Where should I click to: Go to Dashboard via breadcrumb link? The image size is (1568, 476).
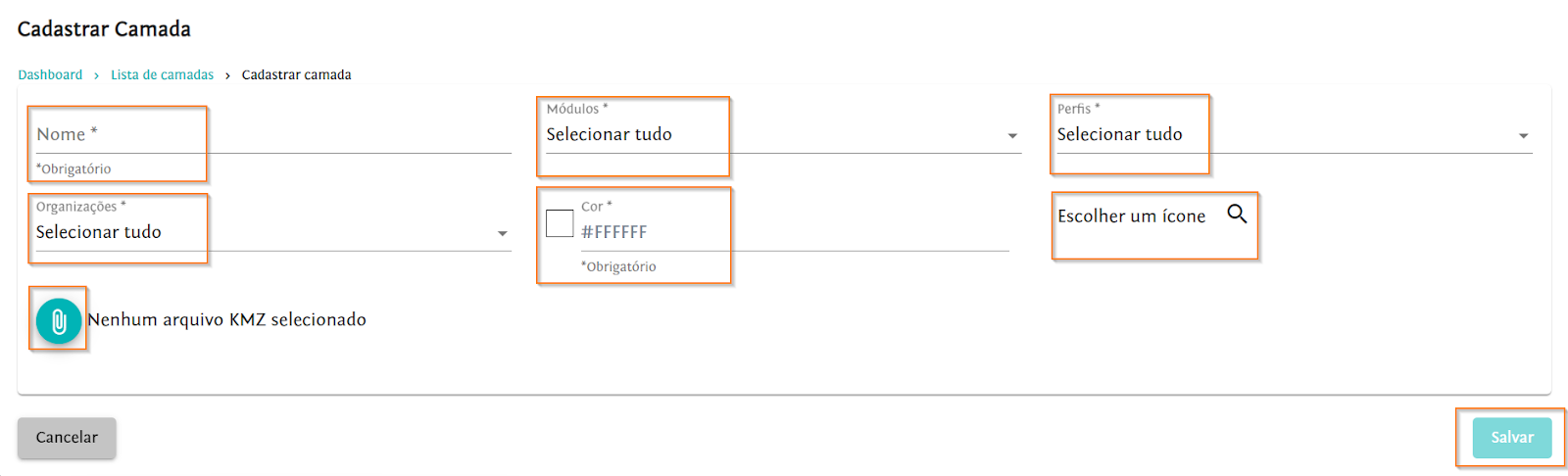tap(50, 74)
